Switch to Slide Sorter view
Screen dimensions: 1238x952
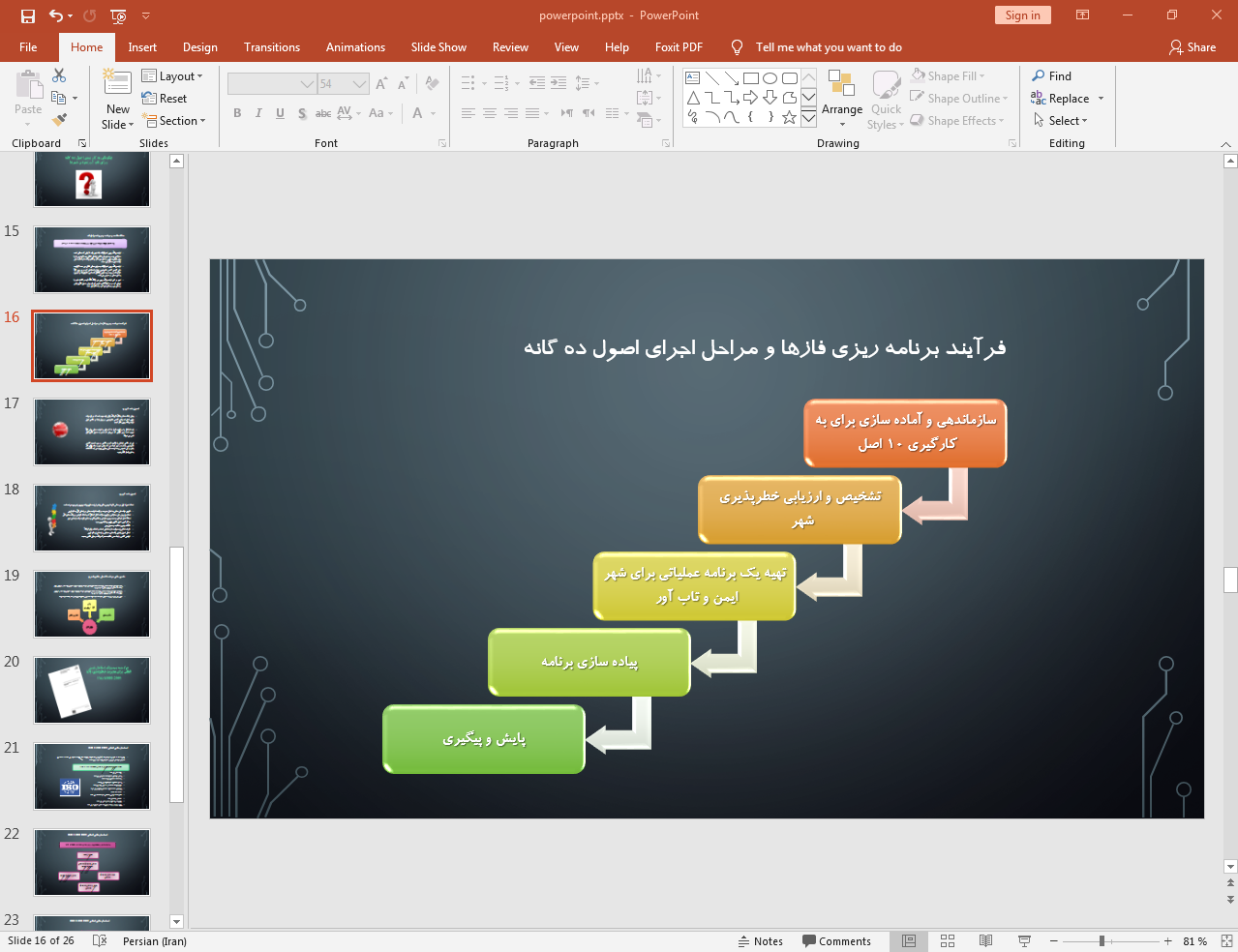point(948,941)
